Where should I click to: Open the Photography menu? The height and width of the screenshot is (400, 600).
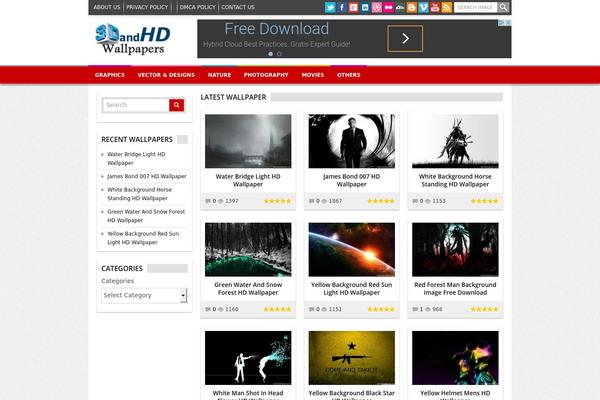[266, 75]
